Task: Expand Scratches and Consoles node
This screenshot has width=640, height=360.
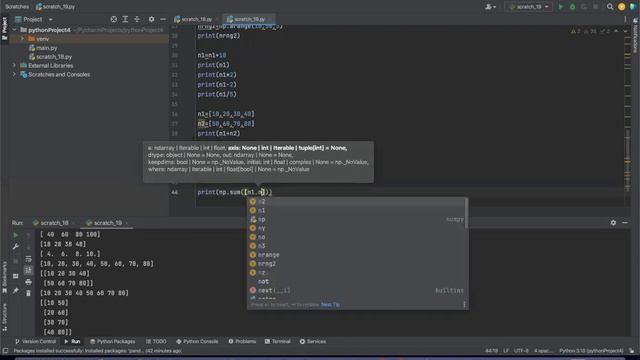Action: (14, 74)
